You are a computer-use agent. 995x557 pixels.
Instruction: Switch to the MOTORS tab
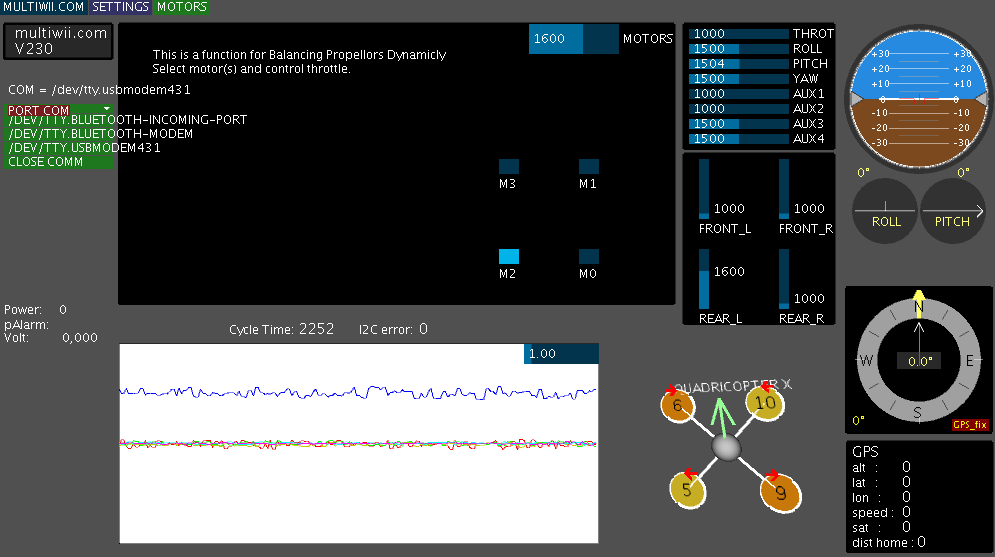tap(182, 7)
